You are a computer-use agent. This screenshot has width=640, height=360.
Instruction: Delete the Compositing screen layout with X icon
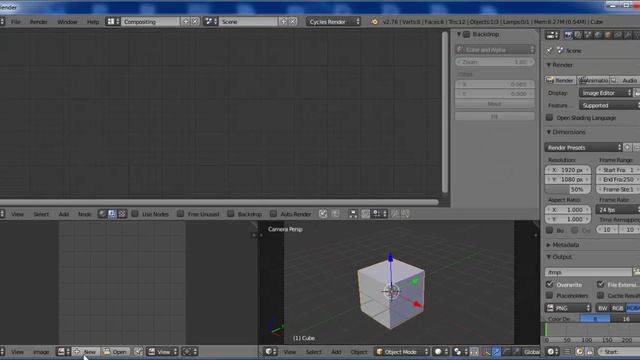[x=195, y=22]
